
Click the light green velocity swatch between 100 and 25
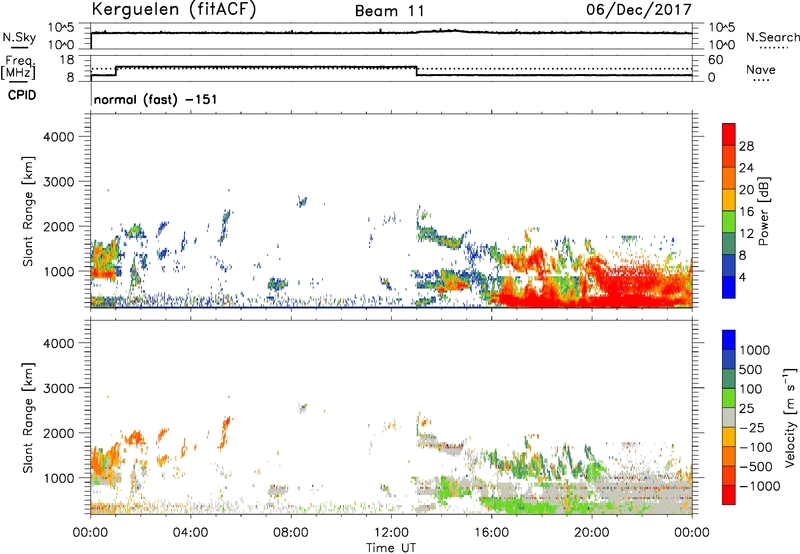(x=729, y=398)
